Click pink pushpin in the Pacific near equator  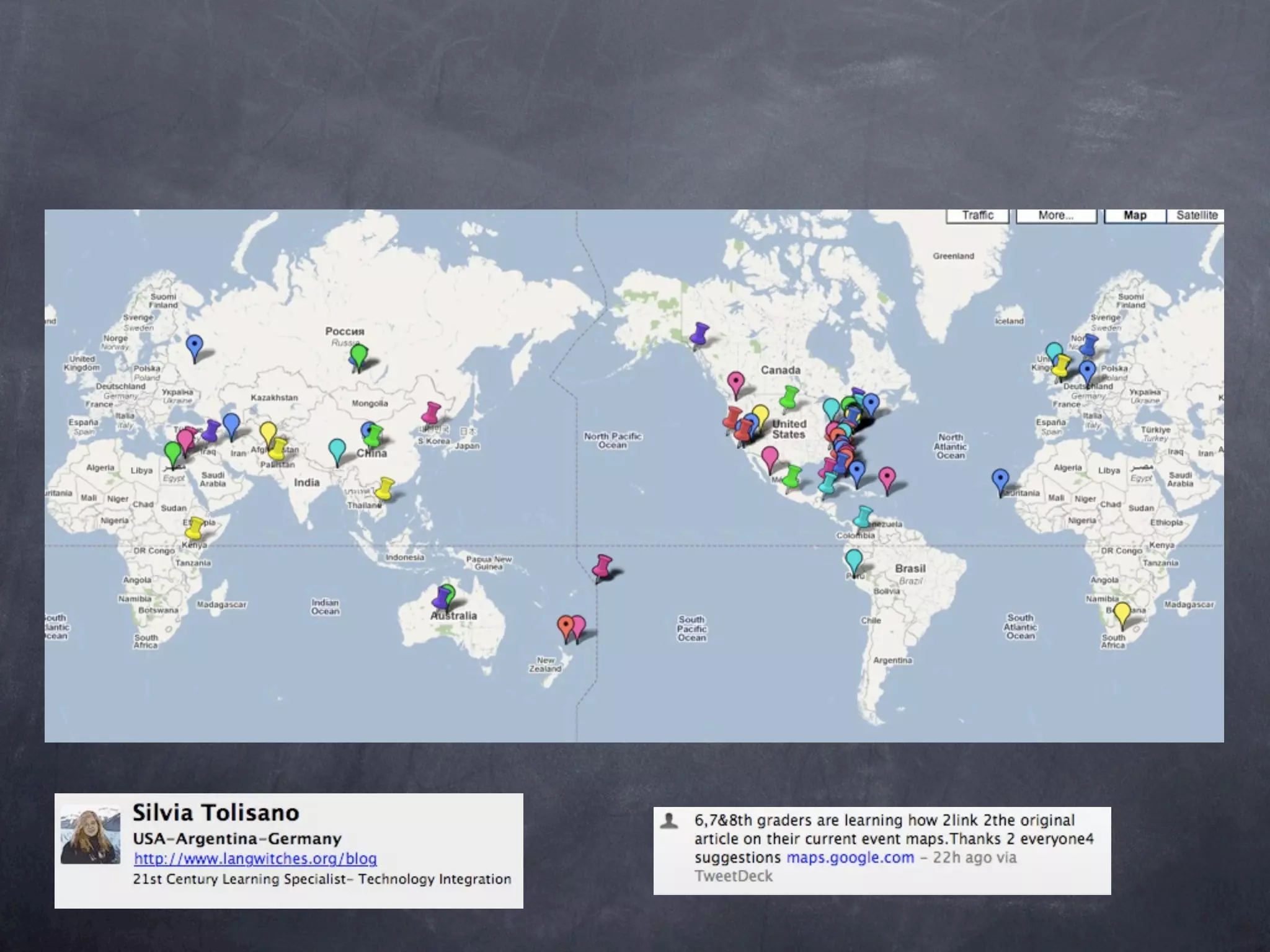click(602, 566)
